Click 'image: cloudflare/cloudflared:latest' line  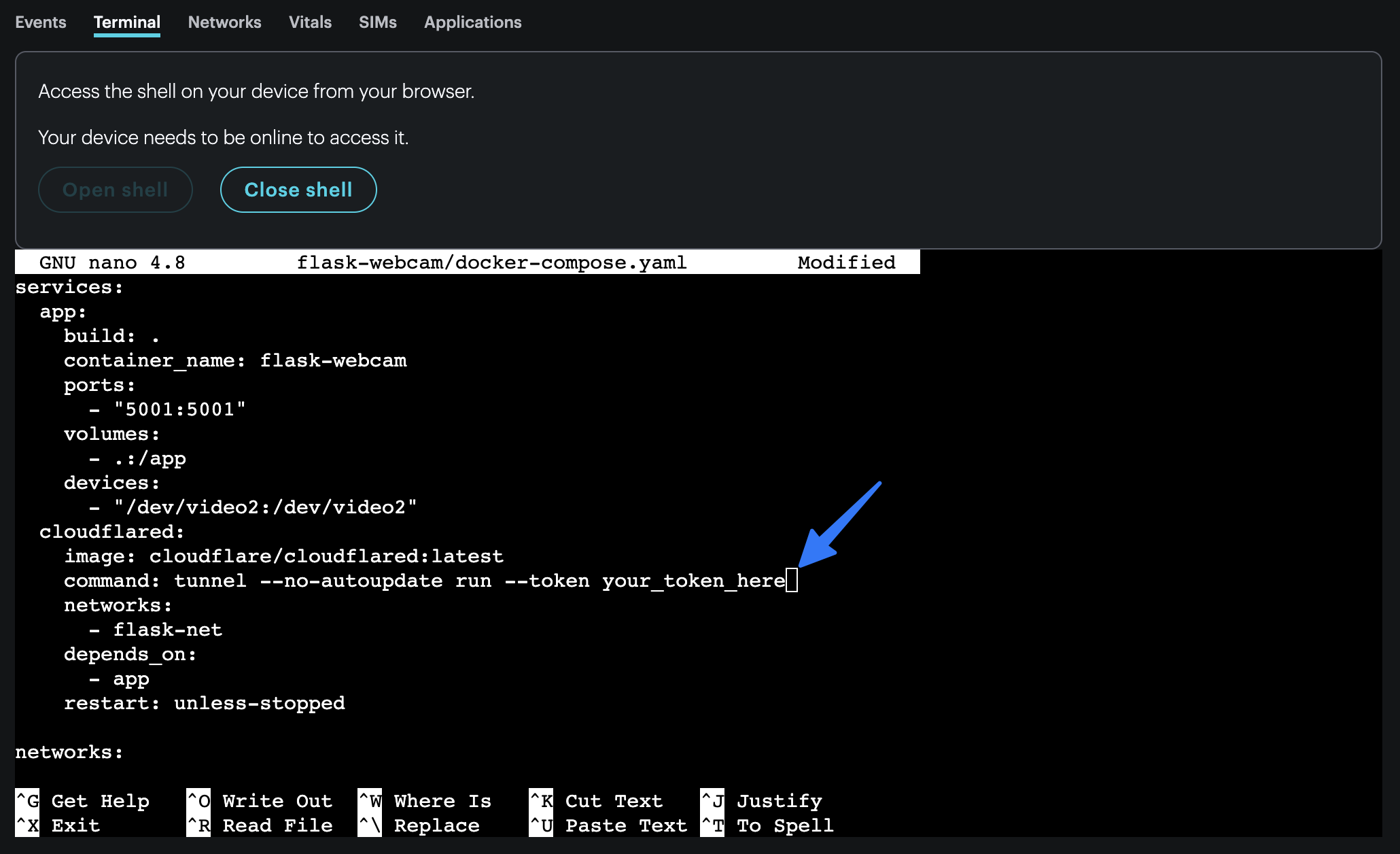tap(284, 556)
